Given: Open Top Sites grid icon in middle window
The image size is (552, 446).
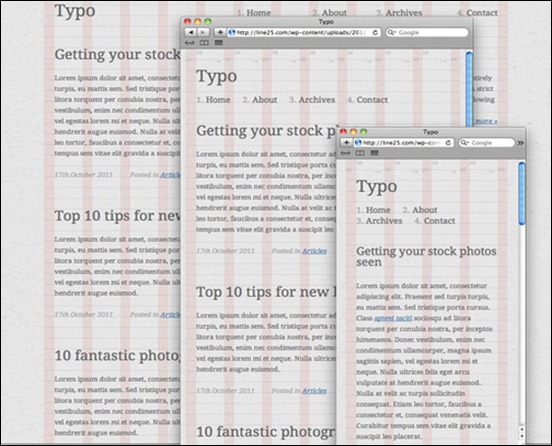Looking at the screenshot, I should coord(219,43).
